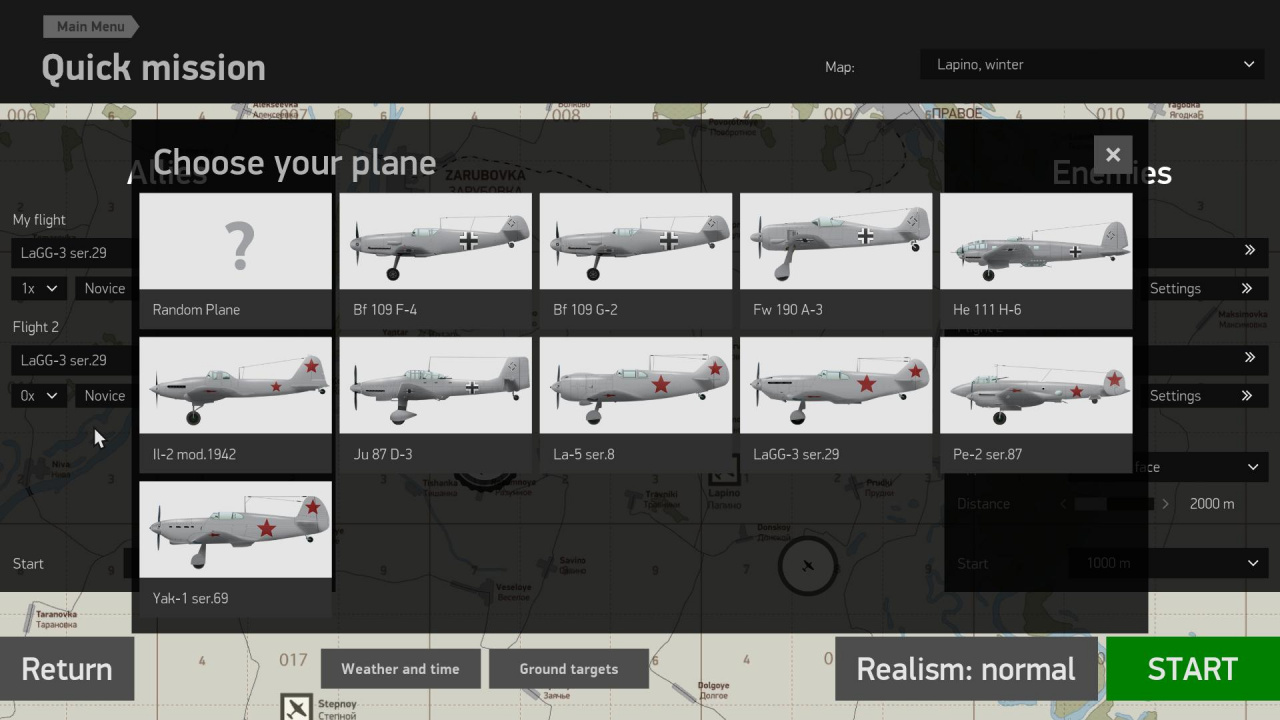Click the Return button

67,669
